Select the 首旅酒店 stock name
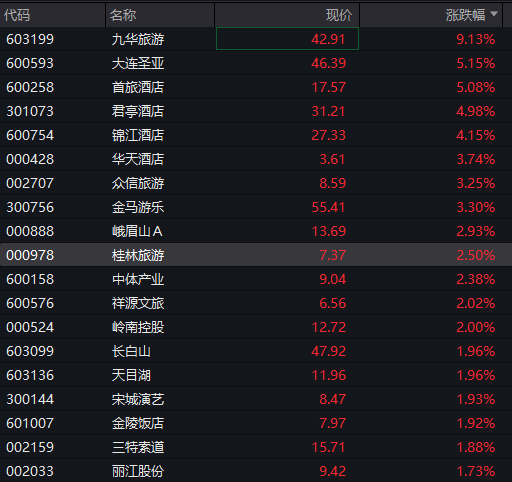 pos(138,87)
